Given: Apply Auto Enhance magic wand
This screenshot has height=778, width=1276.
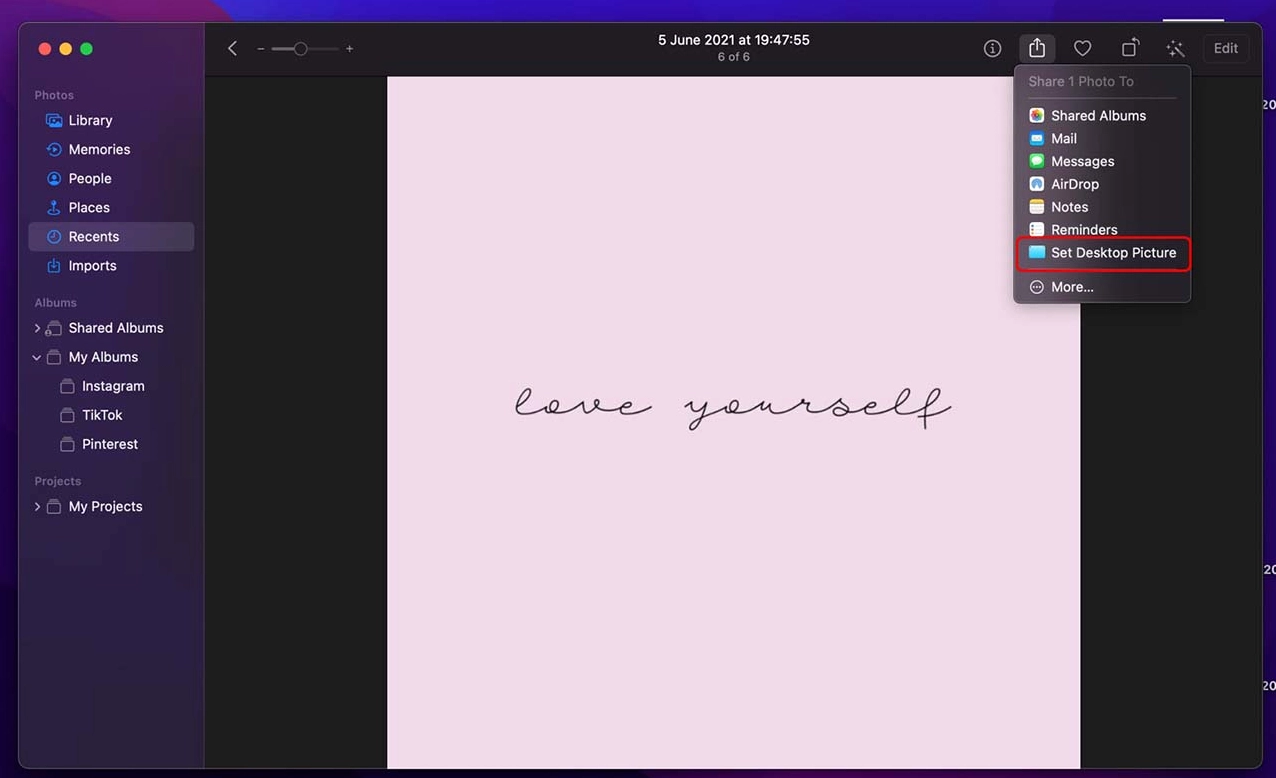Looking at the screenshot, I should pyautogui.click(x=1175, y=48).
